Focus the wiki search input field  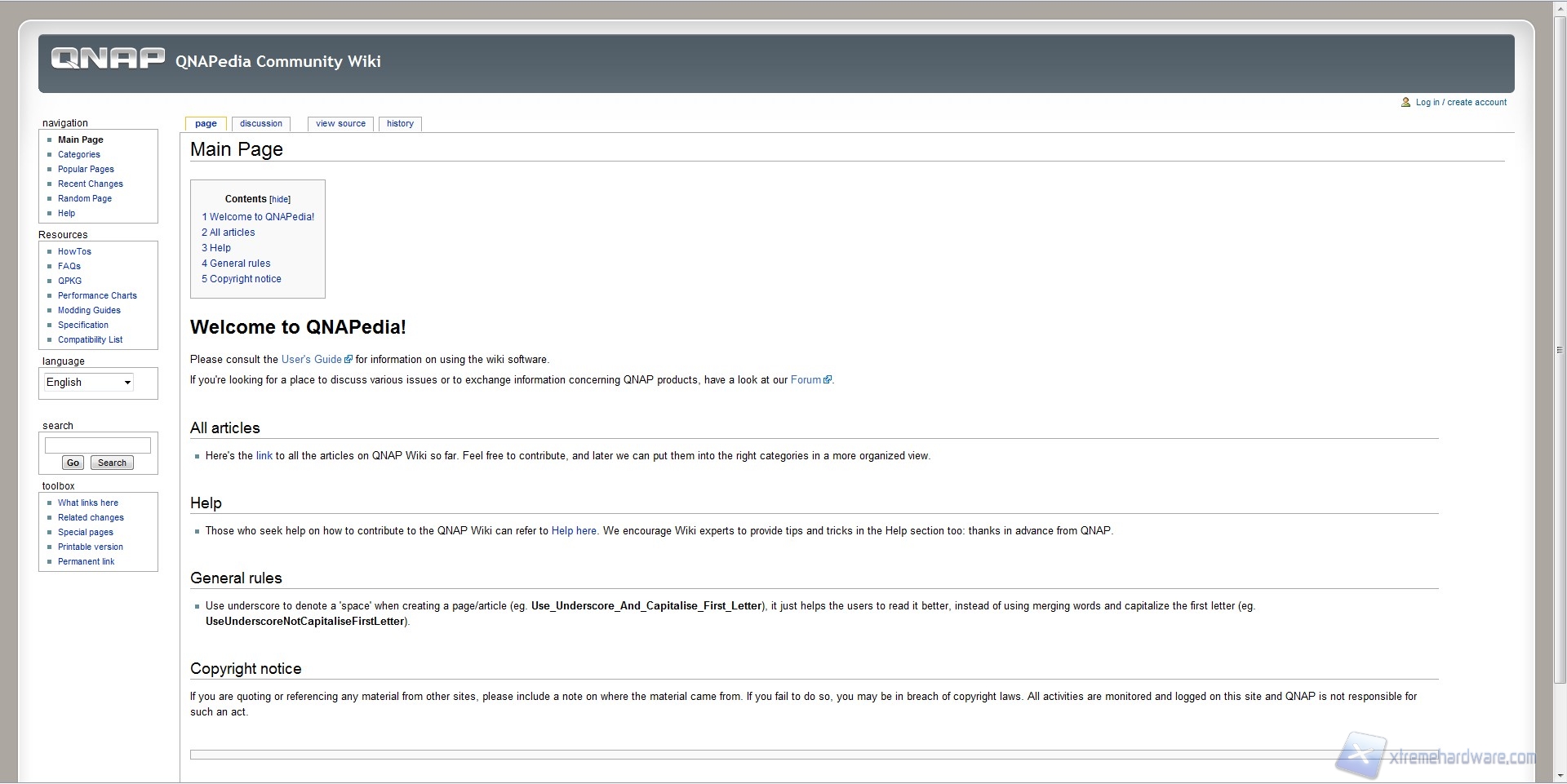pos(97,445)
